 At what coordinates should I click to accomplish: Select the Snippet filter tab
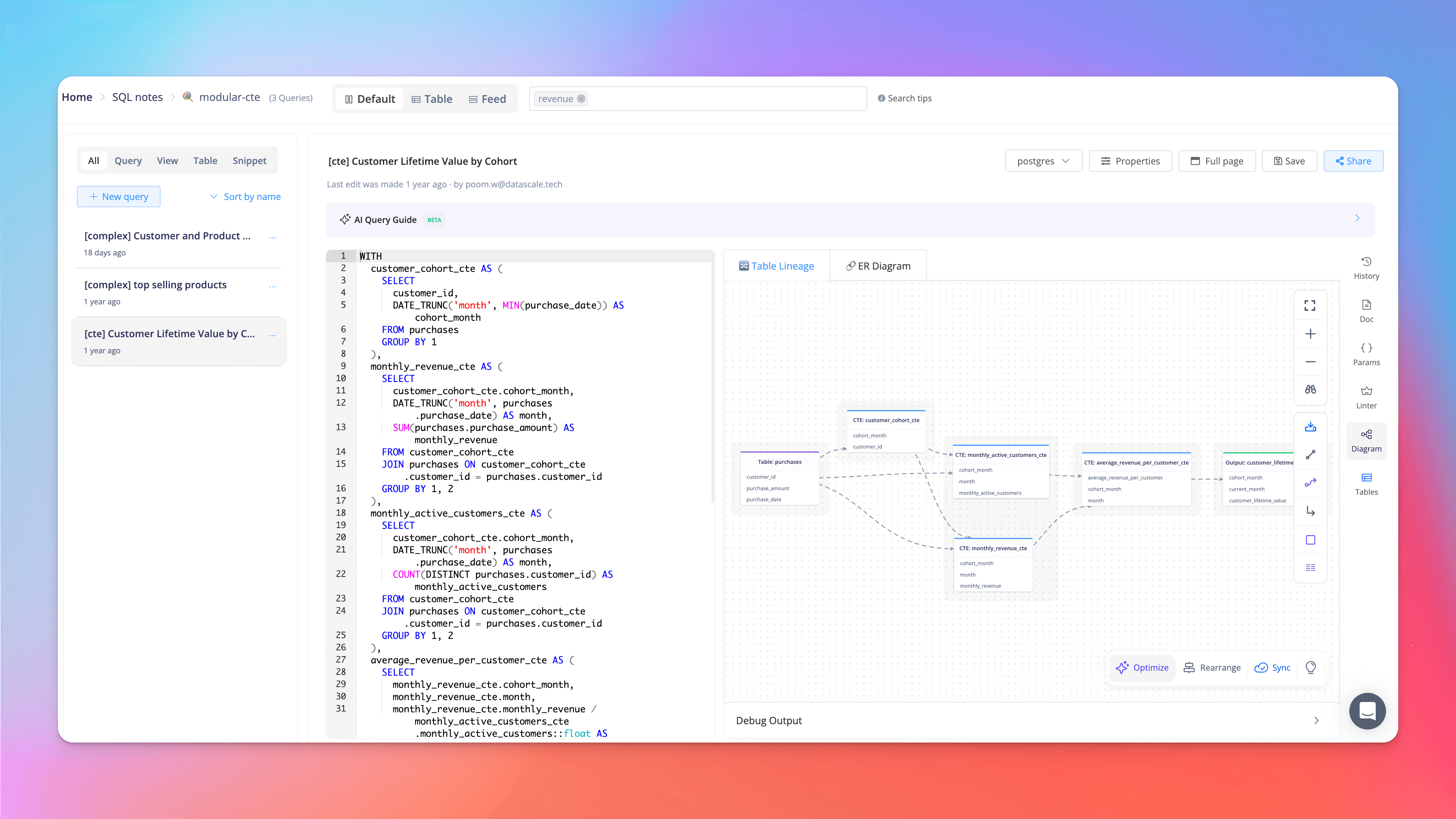click(x=249, y=161)
